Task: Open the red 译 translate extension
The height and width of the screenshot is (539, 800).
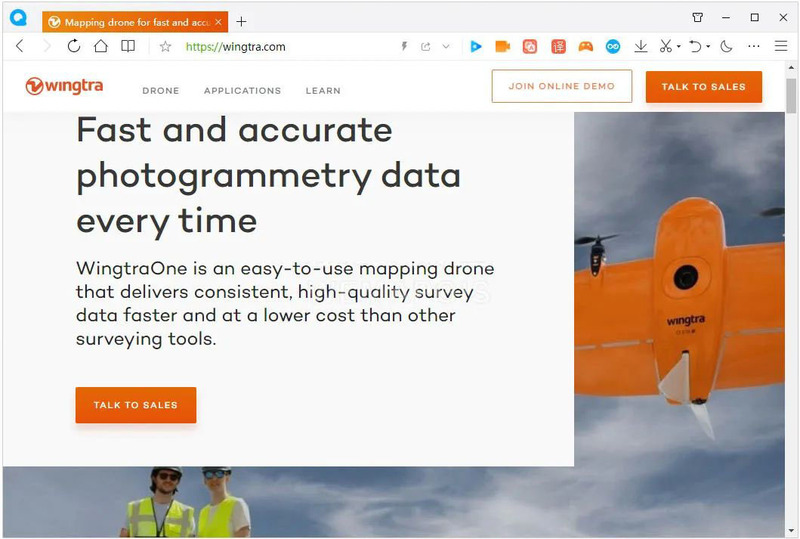Action: coord(558,47)
